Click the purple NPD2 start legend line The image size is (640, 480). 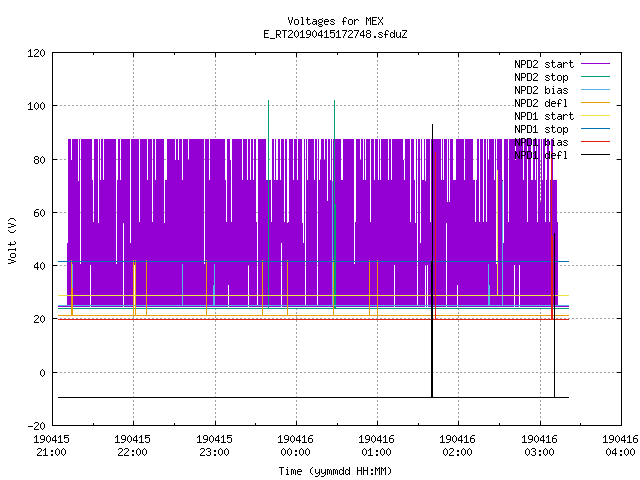(595, 64)
